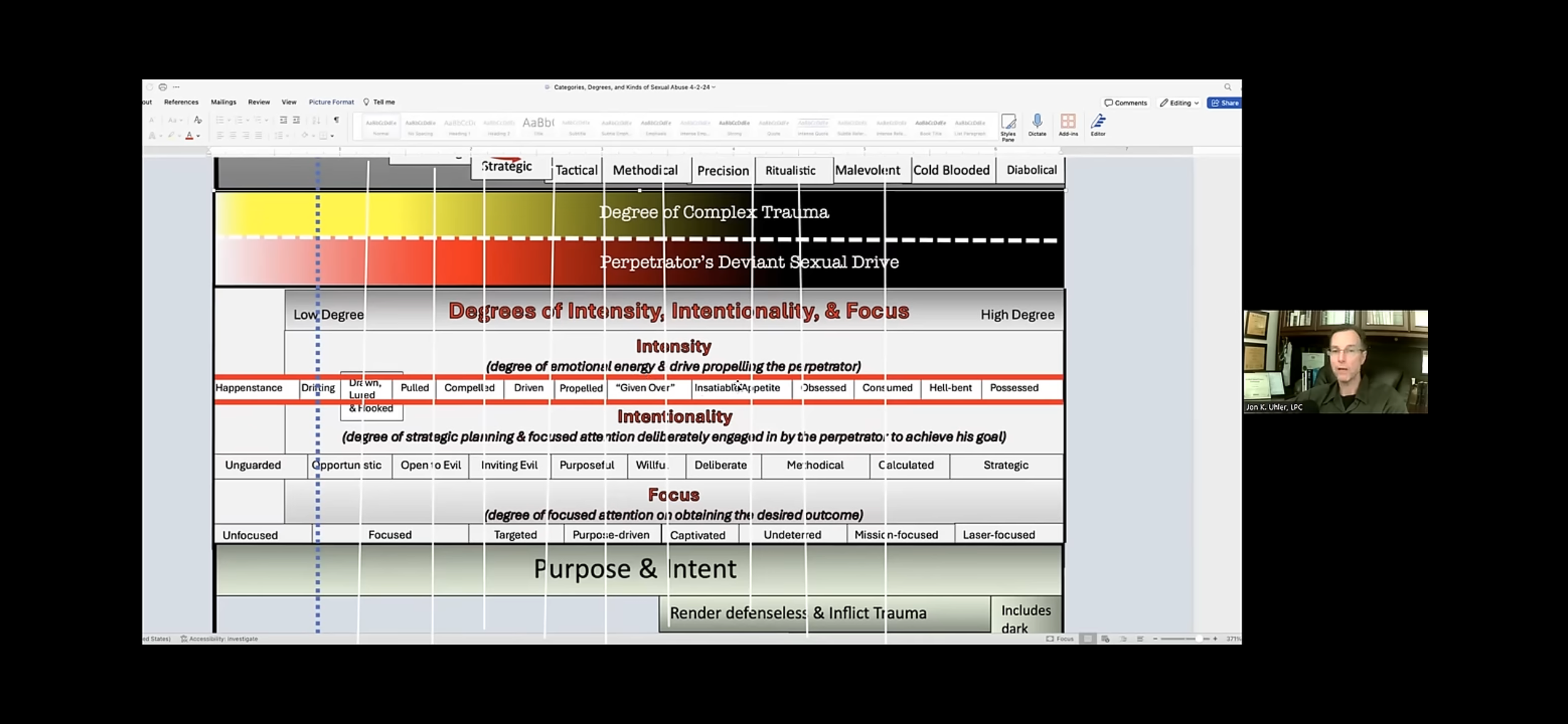Toggle the show paragraph marks pilcrow

click(x=337, y=120)
